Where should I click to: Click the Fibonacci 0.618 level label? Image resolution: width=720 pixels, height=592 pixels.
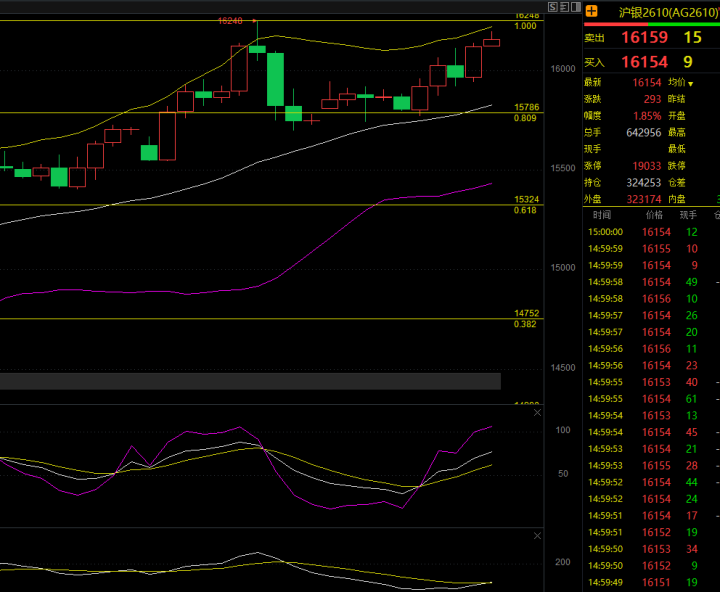point(525,210)
